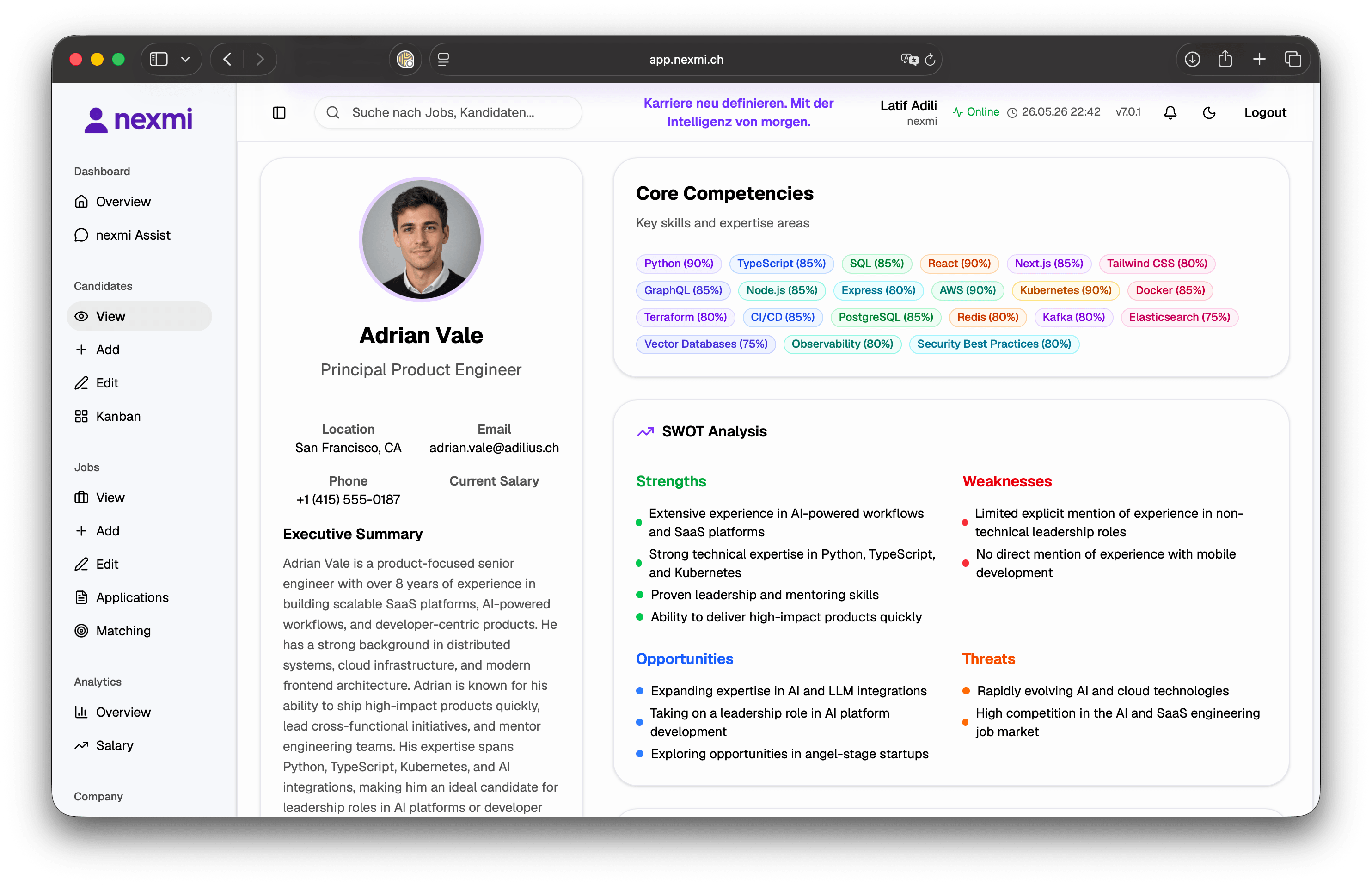Click the Security Best Practices (80%) tag
The image size is (1372, 885).
(x=994, y=344)
